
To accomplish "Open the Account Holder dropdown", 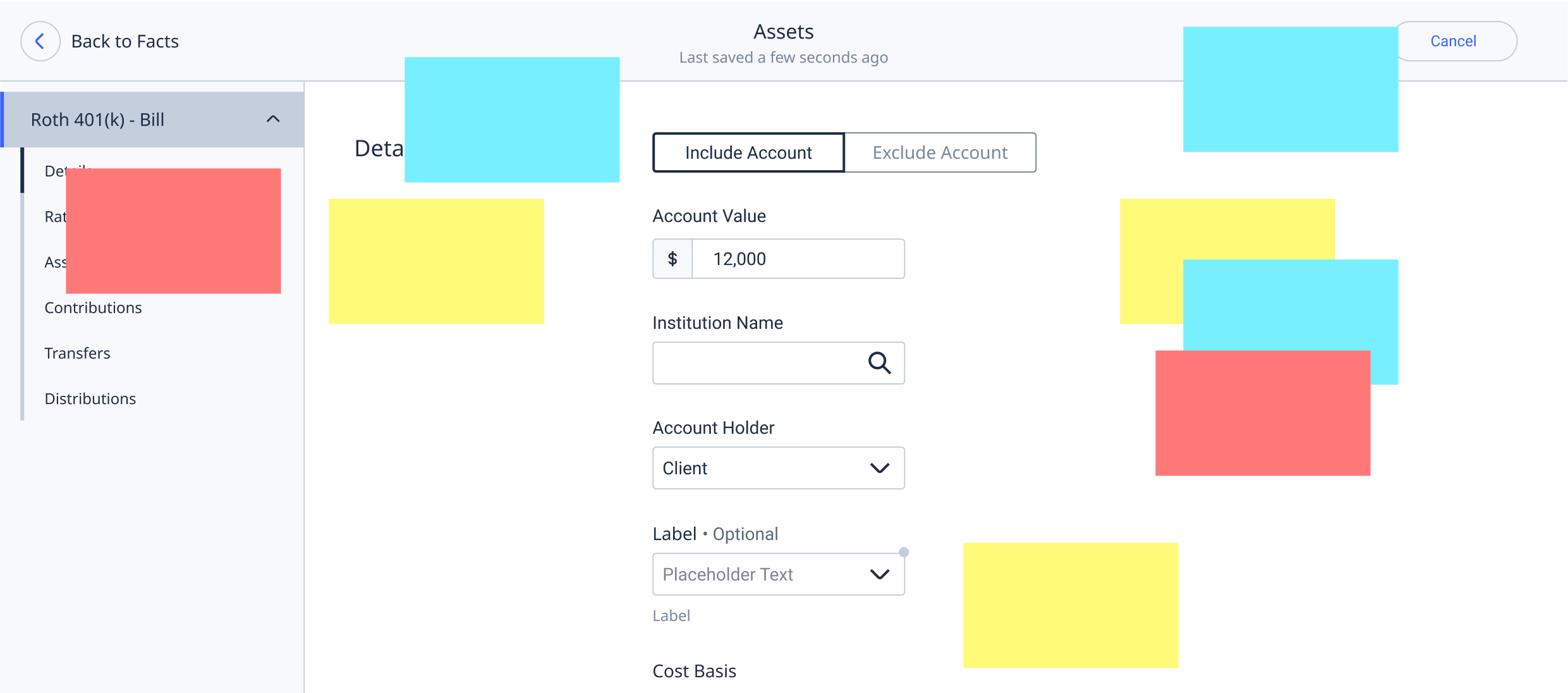I will click(x=778, y=468).
